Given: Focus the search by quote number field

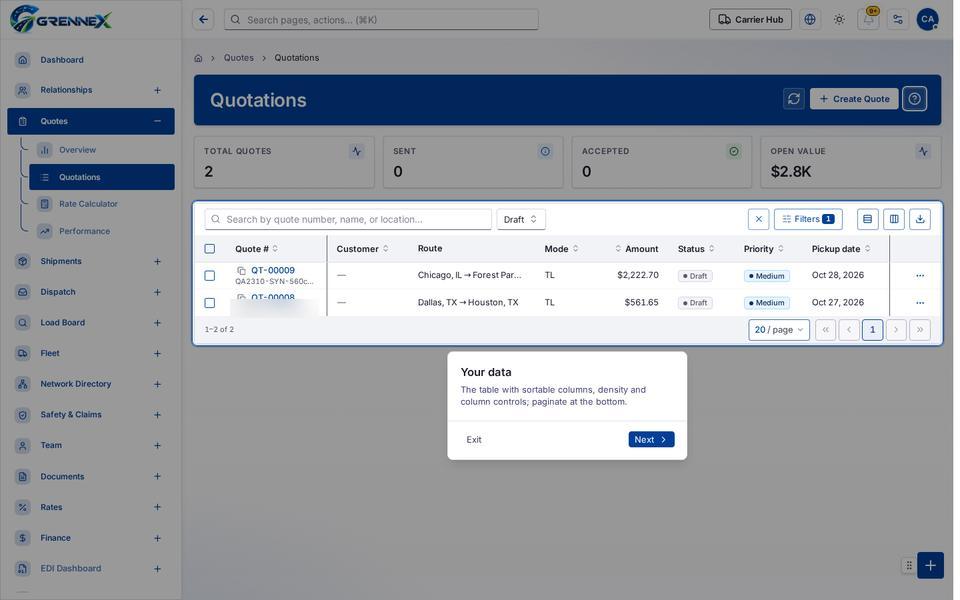Looking at the screenshot, I should pos(348,219).
